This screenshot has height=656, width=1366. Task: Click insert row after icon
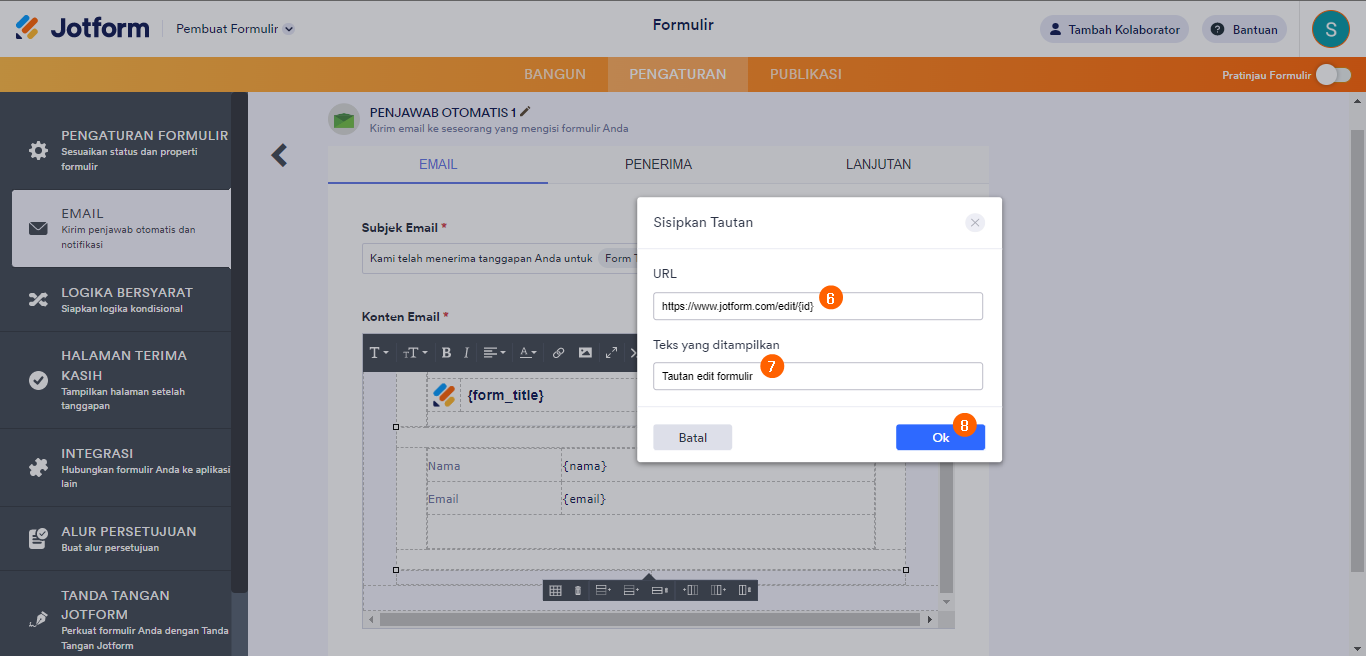(x=631, y=591)
